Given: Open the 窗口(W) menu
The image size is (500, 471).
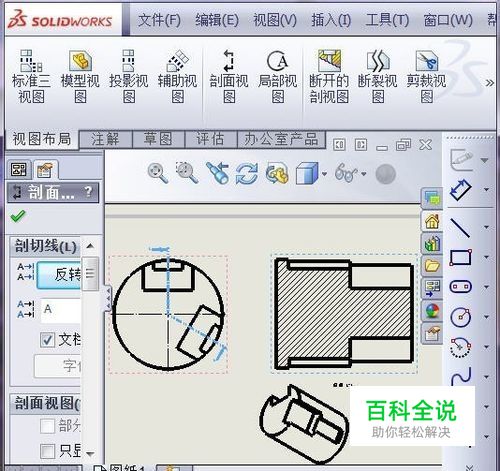Looking at the screenshot, I should tap(448, 20).
